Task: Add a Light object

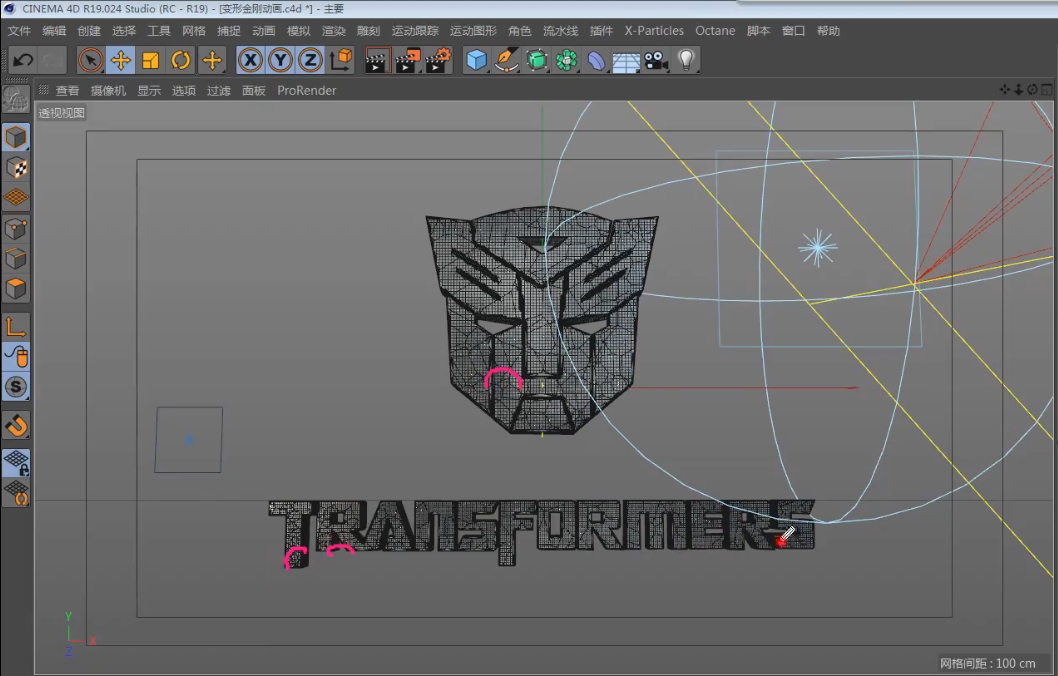Action: 686,60
